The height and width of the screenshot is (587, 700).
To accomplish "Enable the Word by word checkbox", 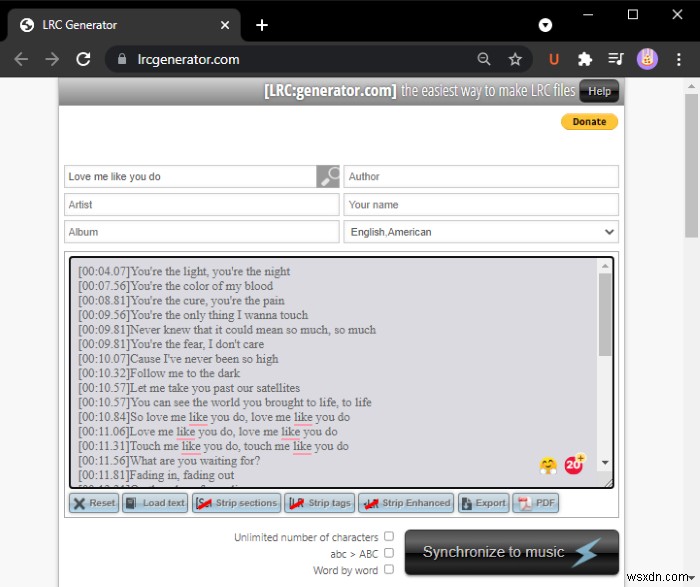I will 389,569.
